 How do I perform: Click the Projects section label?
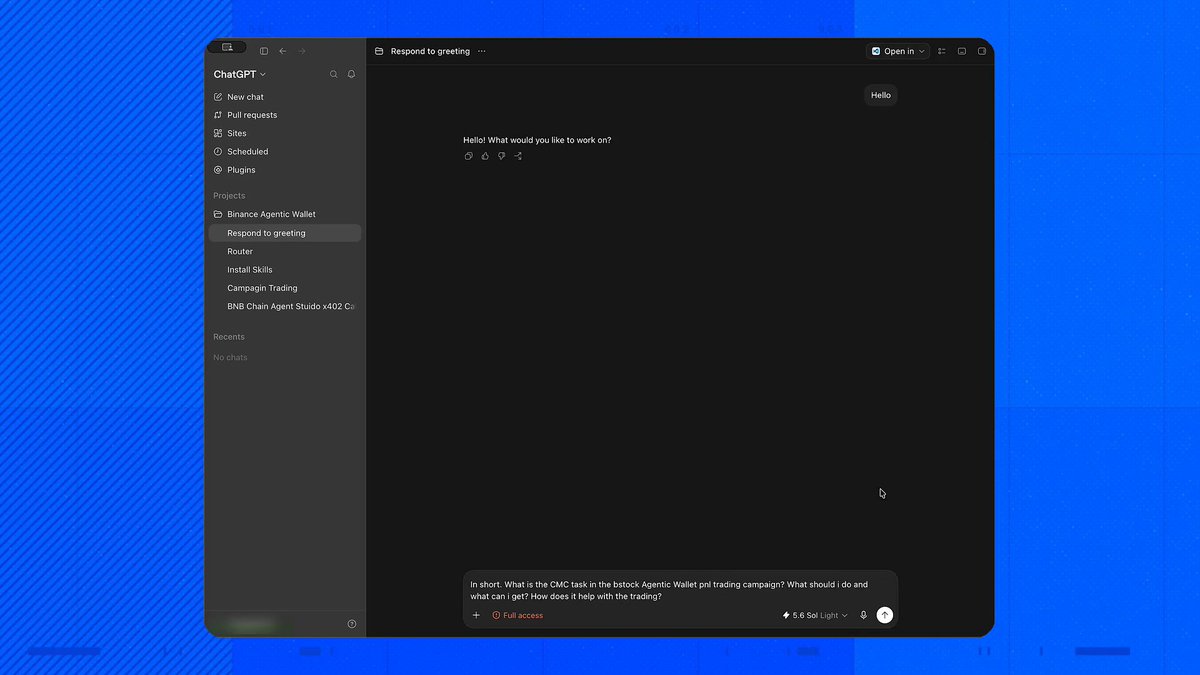[229, 196]
